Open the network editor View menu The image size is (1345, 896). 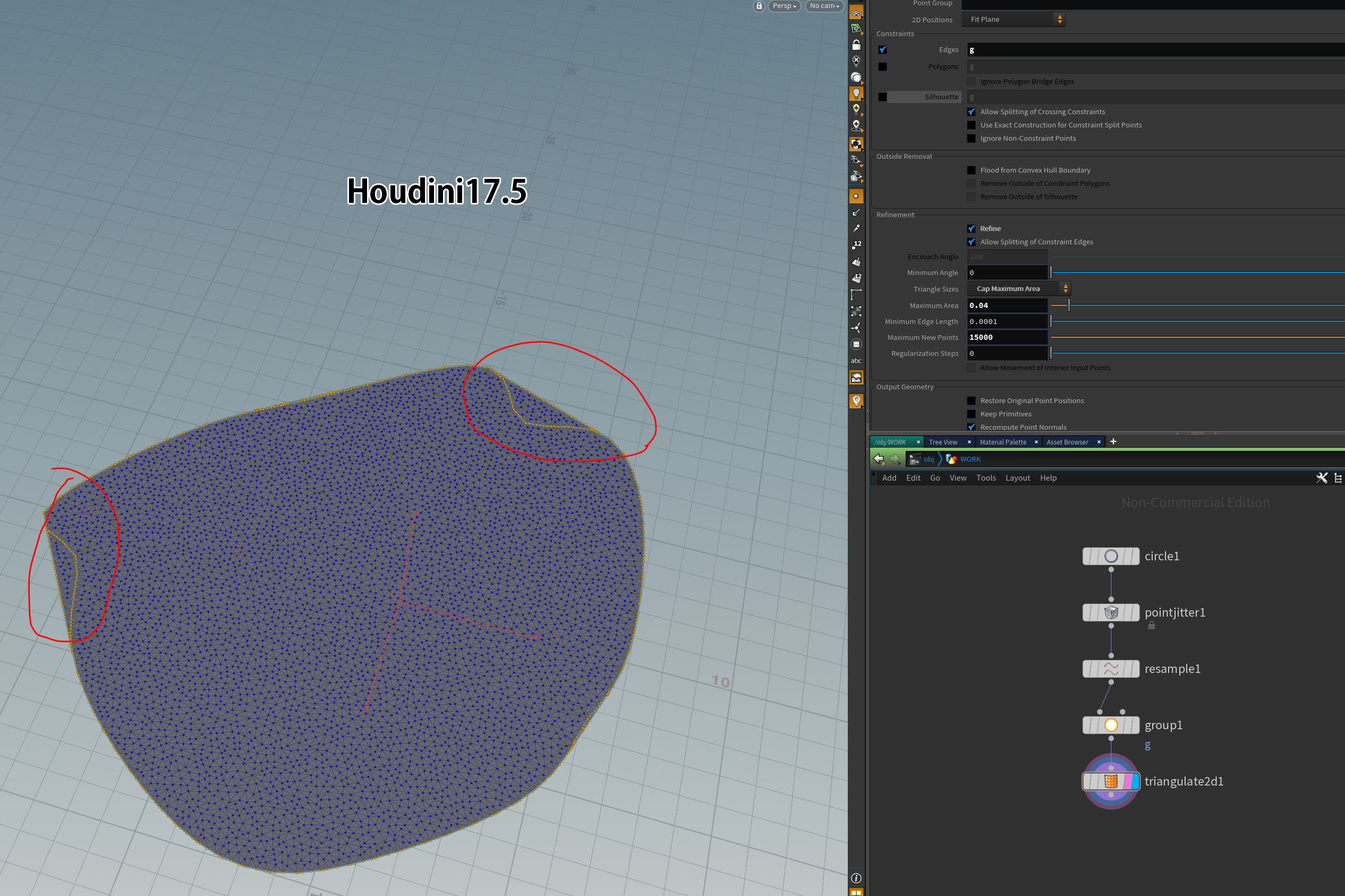coord(958,477)
